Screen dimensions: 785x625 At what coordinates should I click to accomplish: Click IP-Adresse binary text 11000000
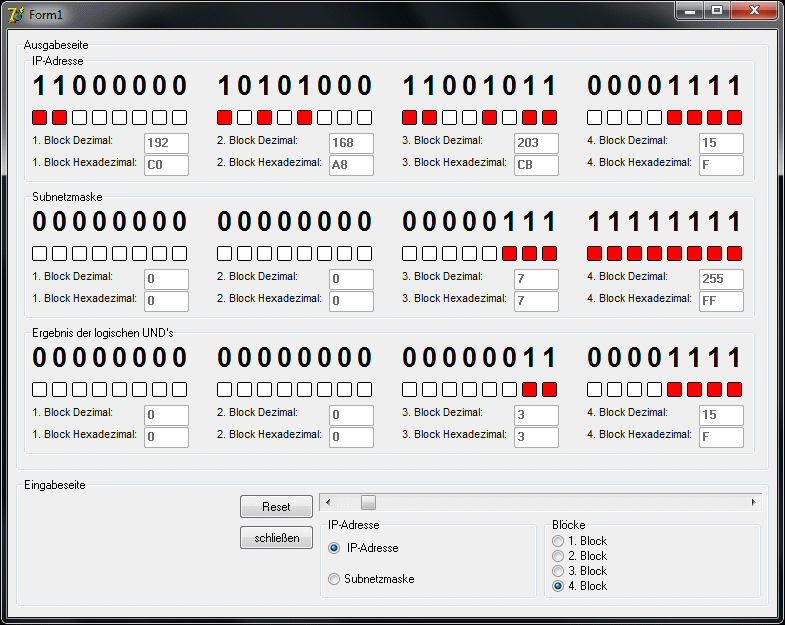point(110,86)
